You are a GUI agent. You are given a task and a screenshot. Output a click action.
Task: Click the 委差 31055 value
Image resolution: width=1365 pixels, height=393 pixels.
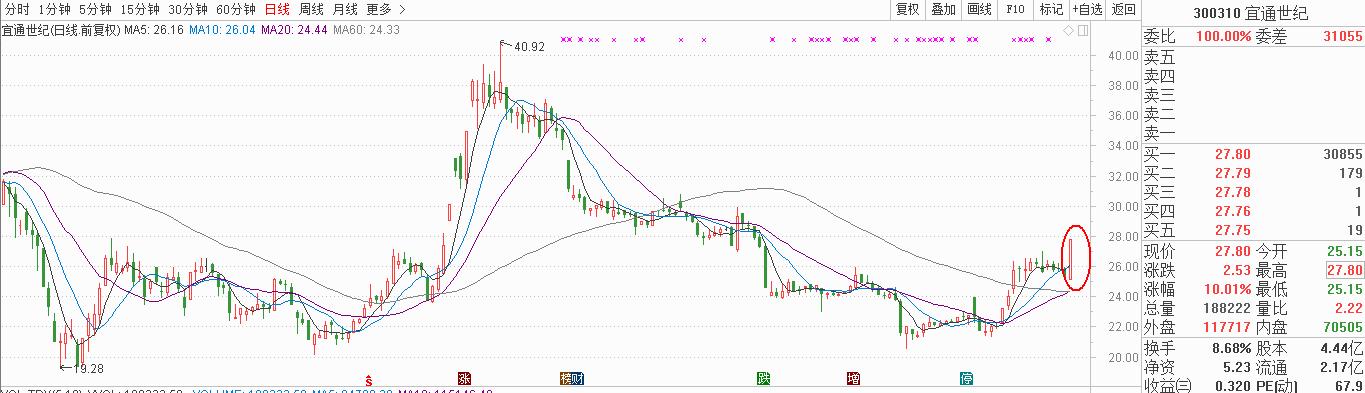click(1342, 36)
